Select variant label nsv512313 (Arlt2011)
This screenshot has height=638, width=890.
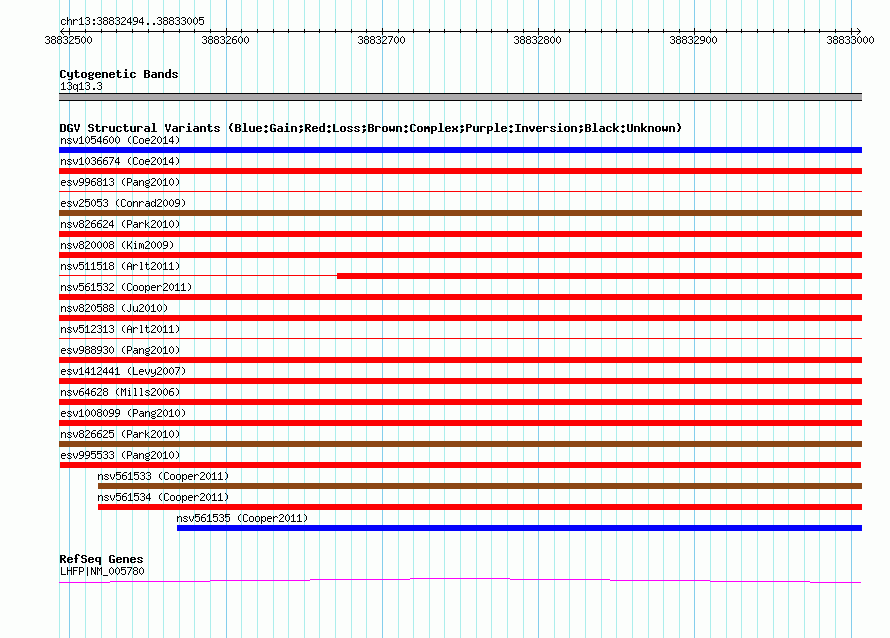[120, 329]
